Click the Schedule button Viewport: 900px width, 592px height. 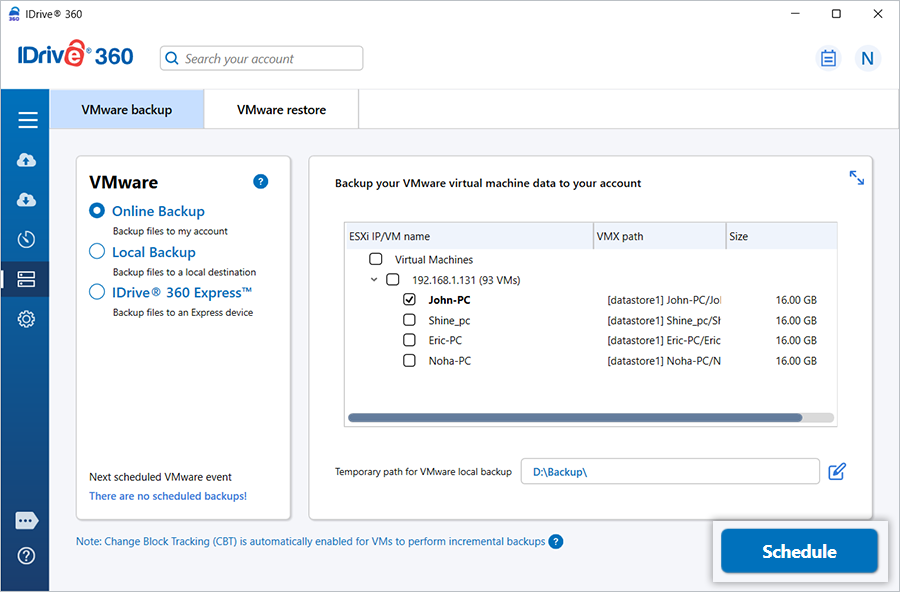[799, 551]
